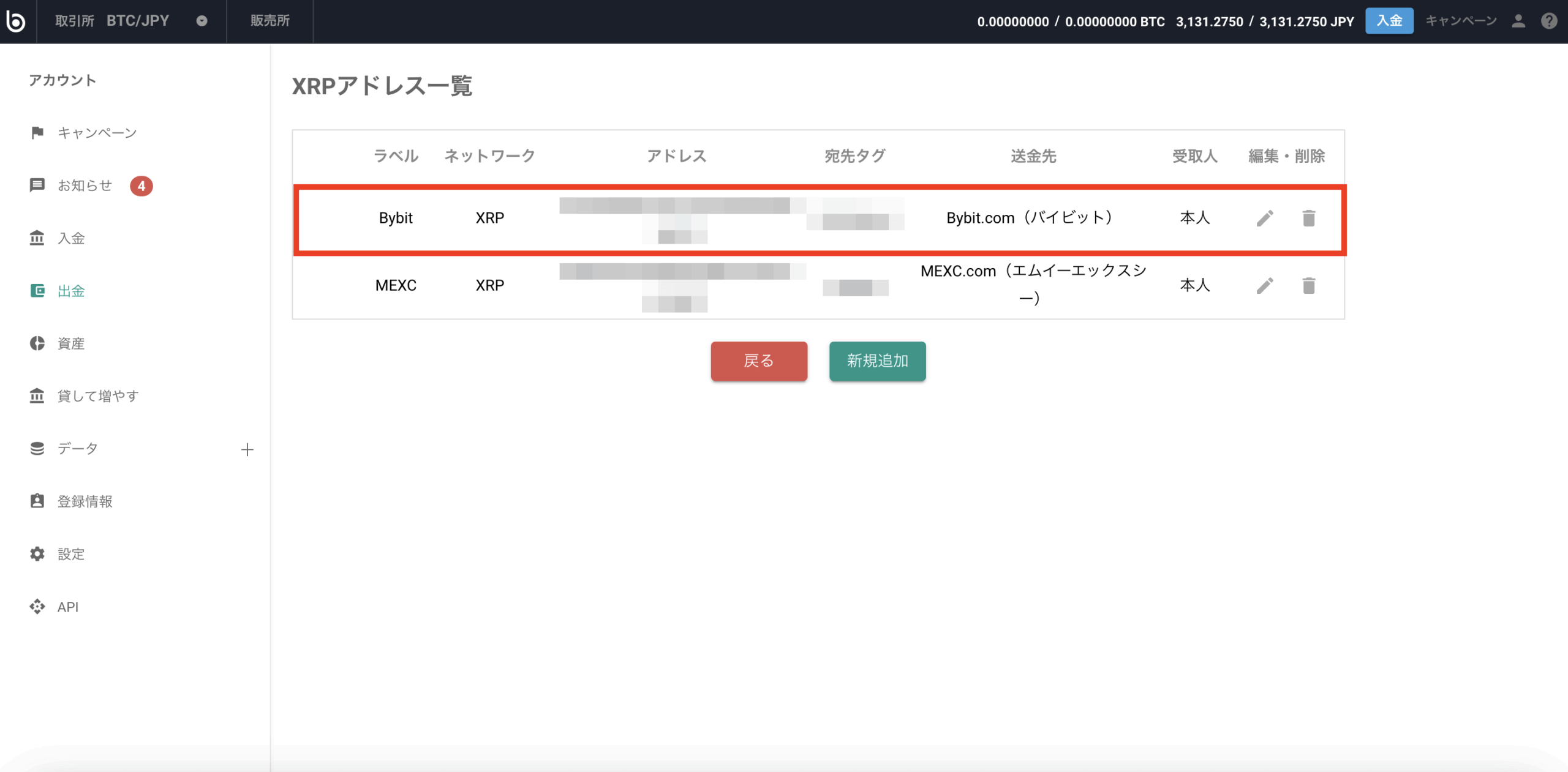Viewport: 1568px width, 772px height.
Task: Click the bank icon beside 入金
Action: coord(37,238)
